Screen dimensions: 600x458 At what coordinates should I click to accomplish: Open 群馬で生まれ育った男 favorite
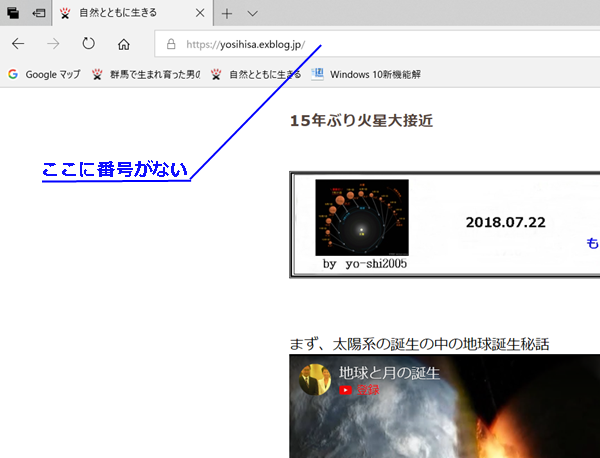146,74
